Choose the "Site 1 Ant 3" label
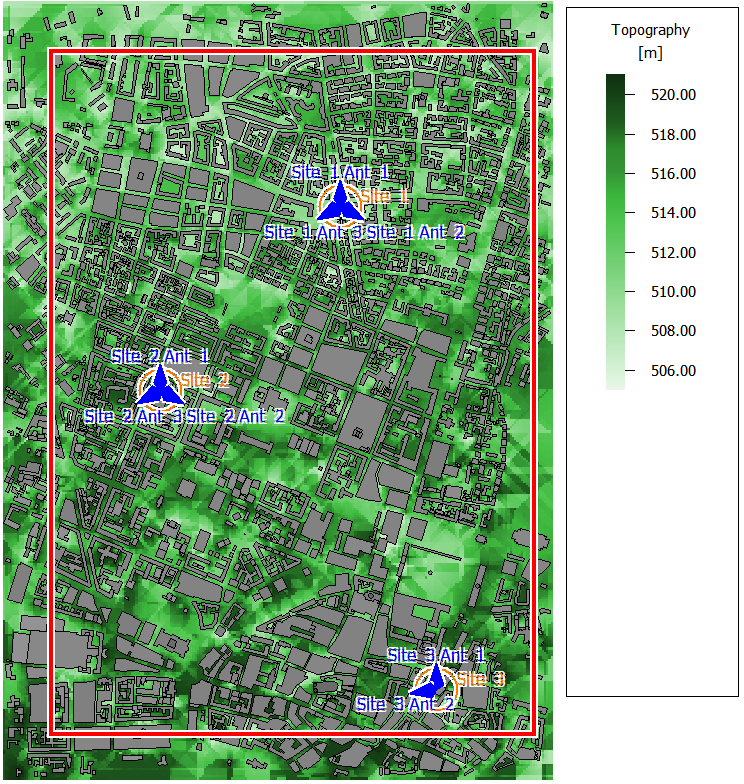 click(x=313, y=232)
